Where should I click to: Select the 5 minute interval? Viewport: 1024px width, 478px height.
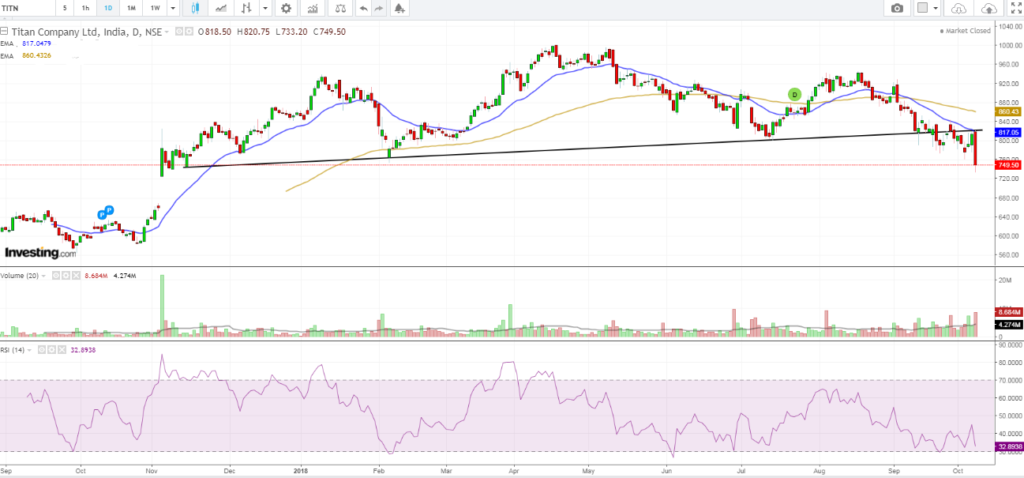[65, 8]
